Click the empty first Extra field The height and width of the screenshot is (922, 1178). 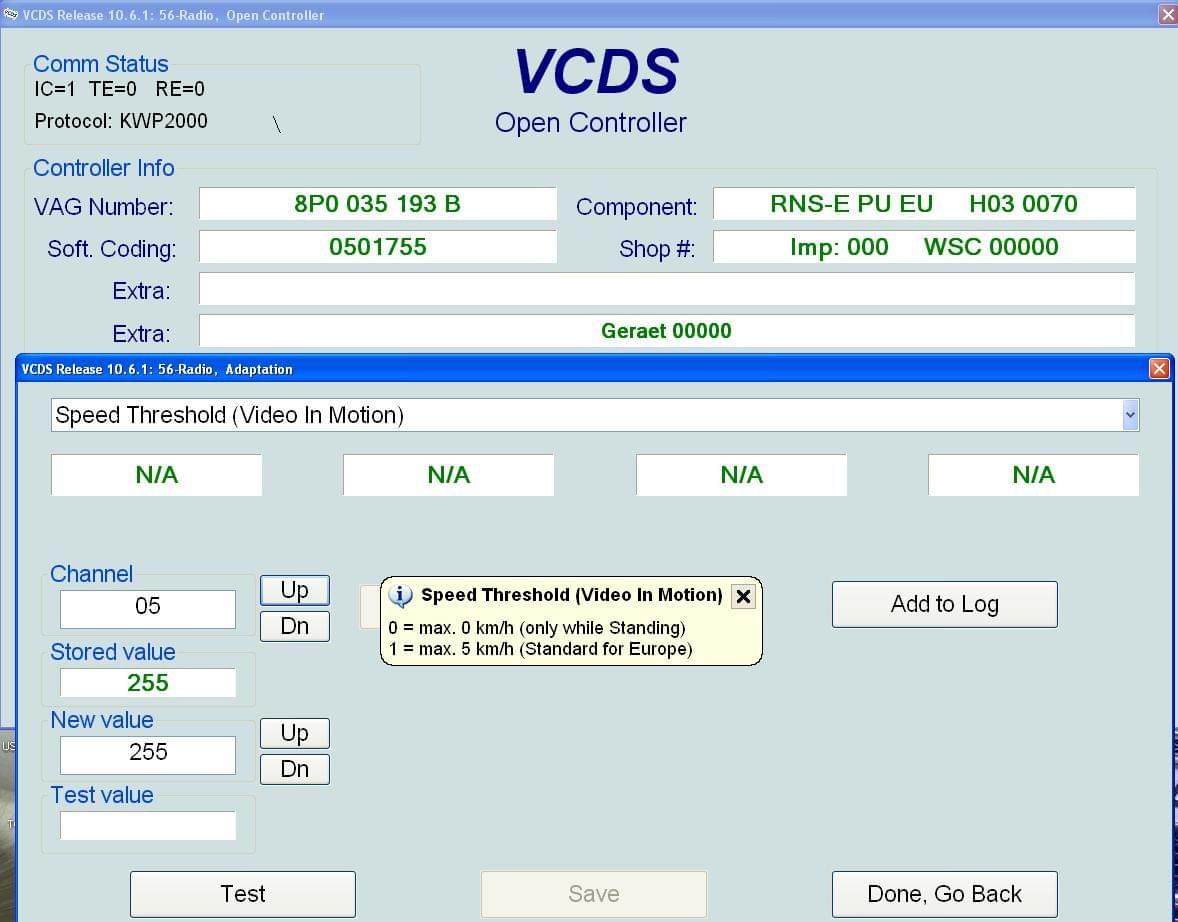pos(666,289)
